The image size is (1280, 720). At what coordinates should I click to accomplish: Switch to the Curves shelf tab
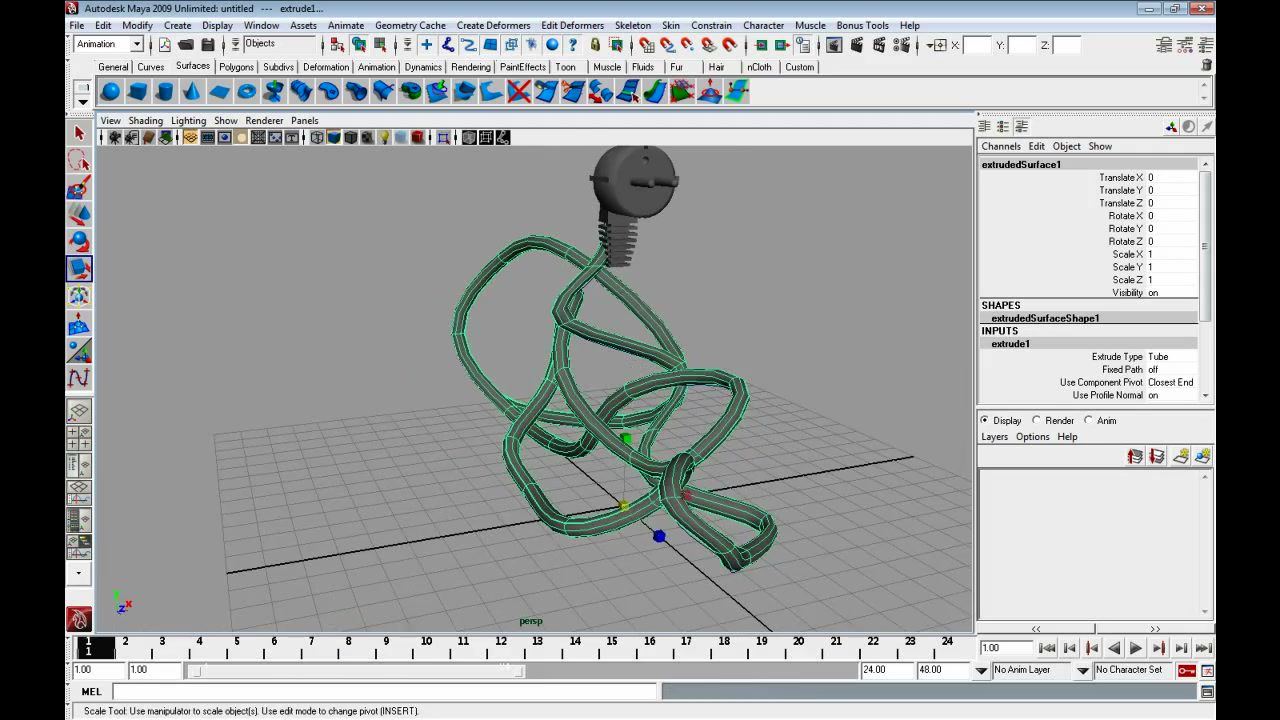(151, 67)
